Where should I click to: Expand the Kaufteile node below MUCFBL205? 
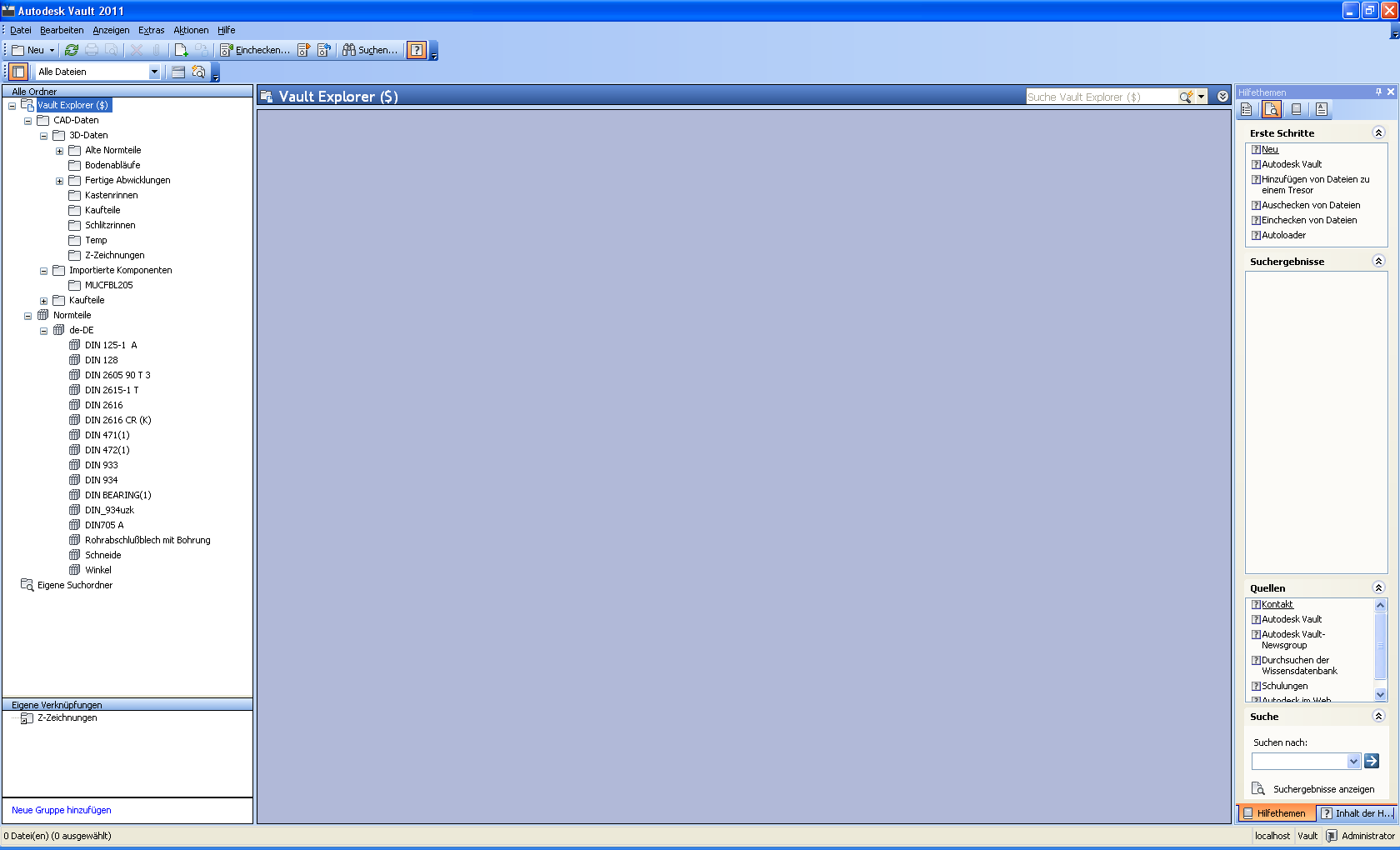tap(43, 301)
